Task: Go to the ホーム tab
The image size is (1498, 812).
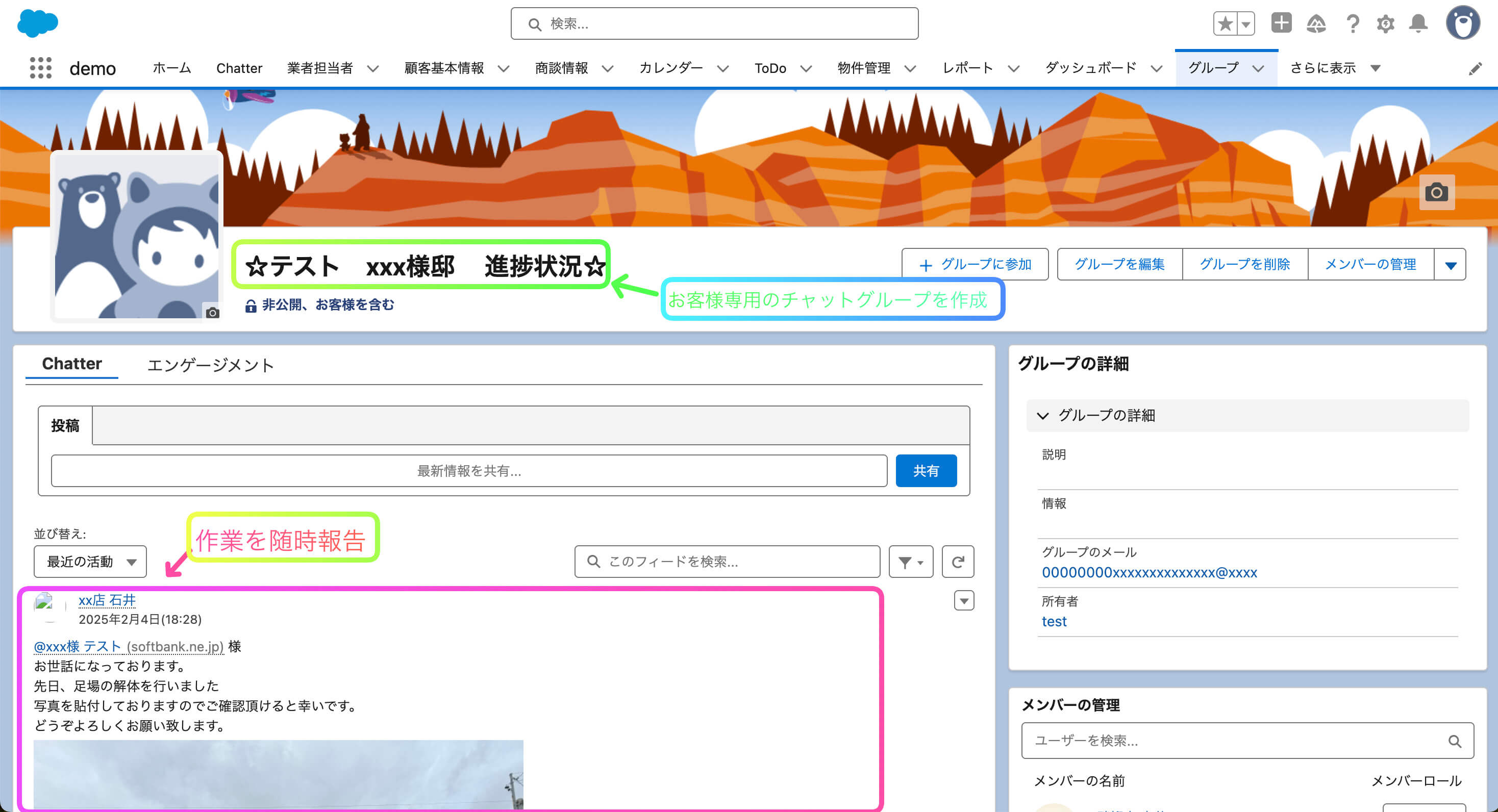Action: [172, 68]
